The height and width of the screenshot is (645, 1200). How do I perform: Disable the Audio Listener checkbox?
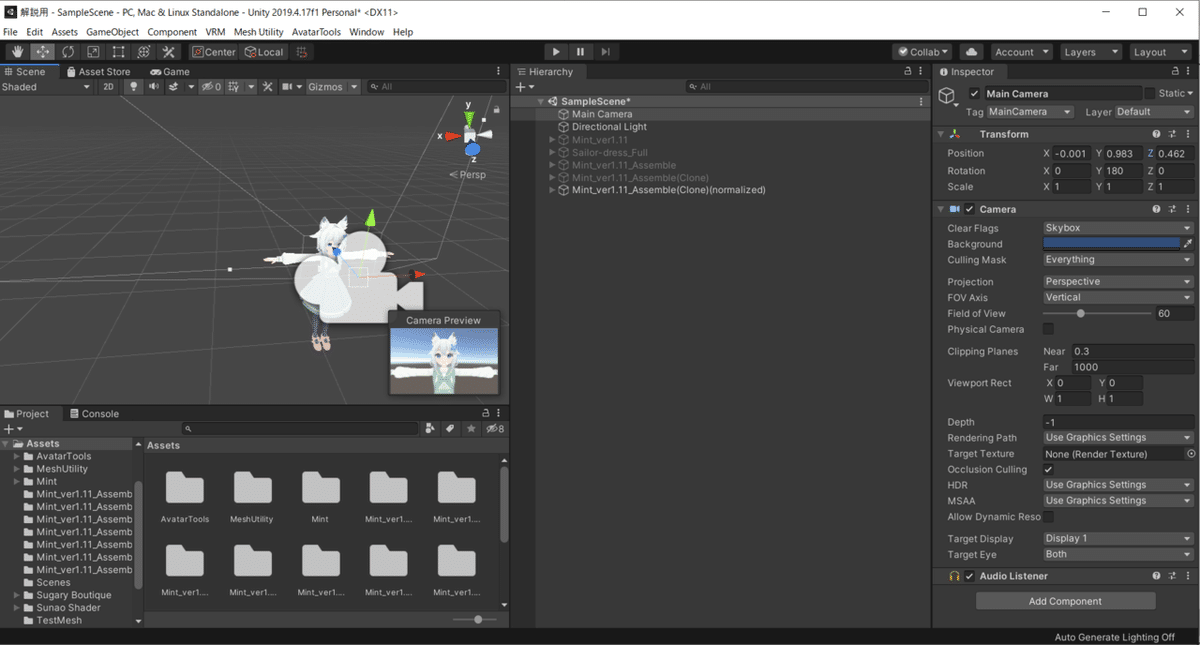point(970,577)
